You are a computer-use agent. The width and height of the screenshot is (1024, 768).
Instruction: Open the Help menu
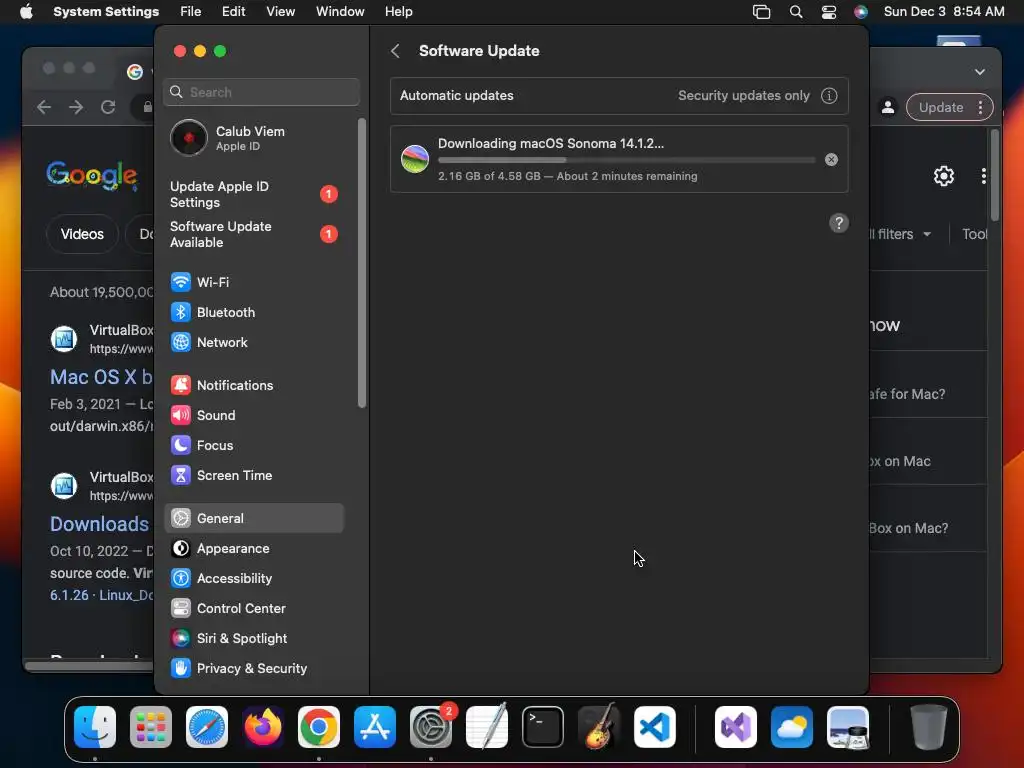[x=398, y=12]
